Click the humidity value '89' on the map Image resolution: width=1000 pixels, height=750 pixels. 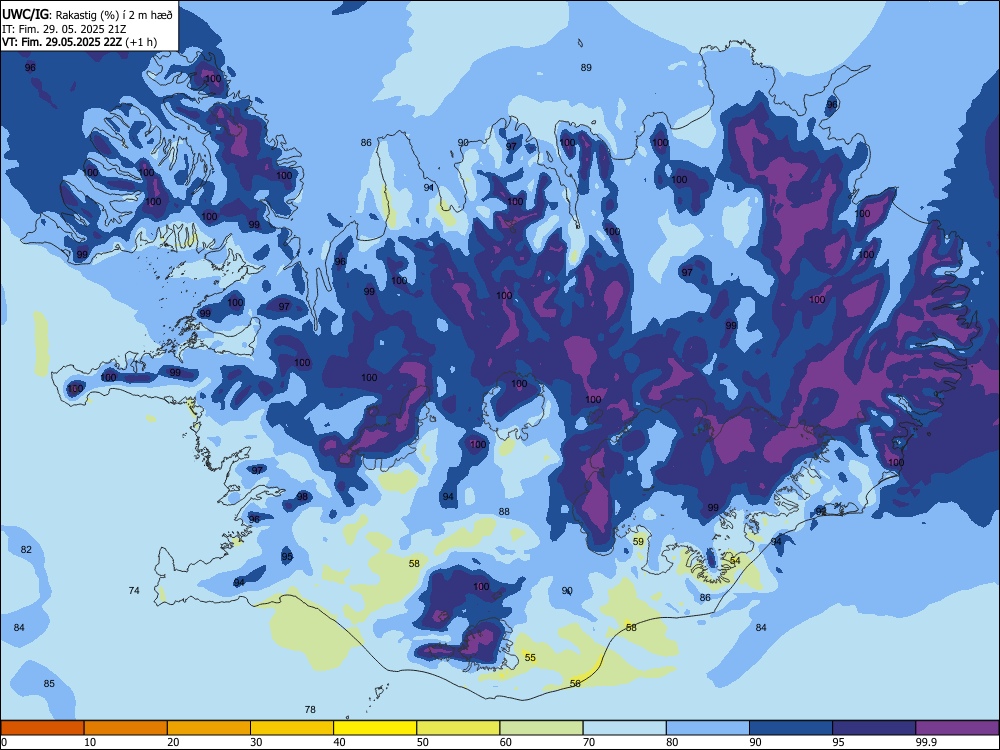[x=586, y=68]
